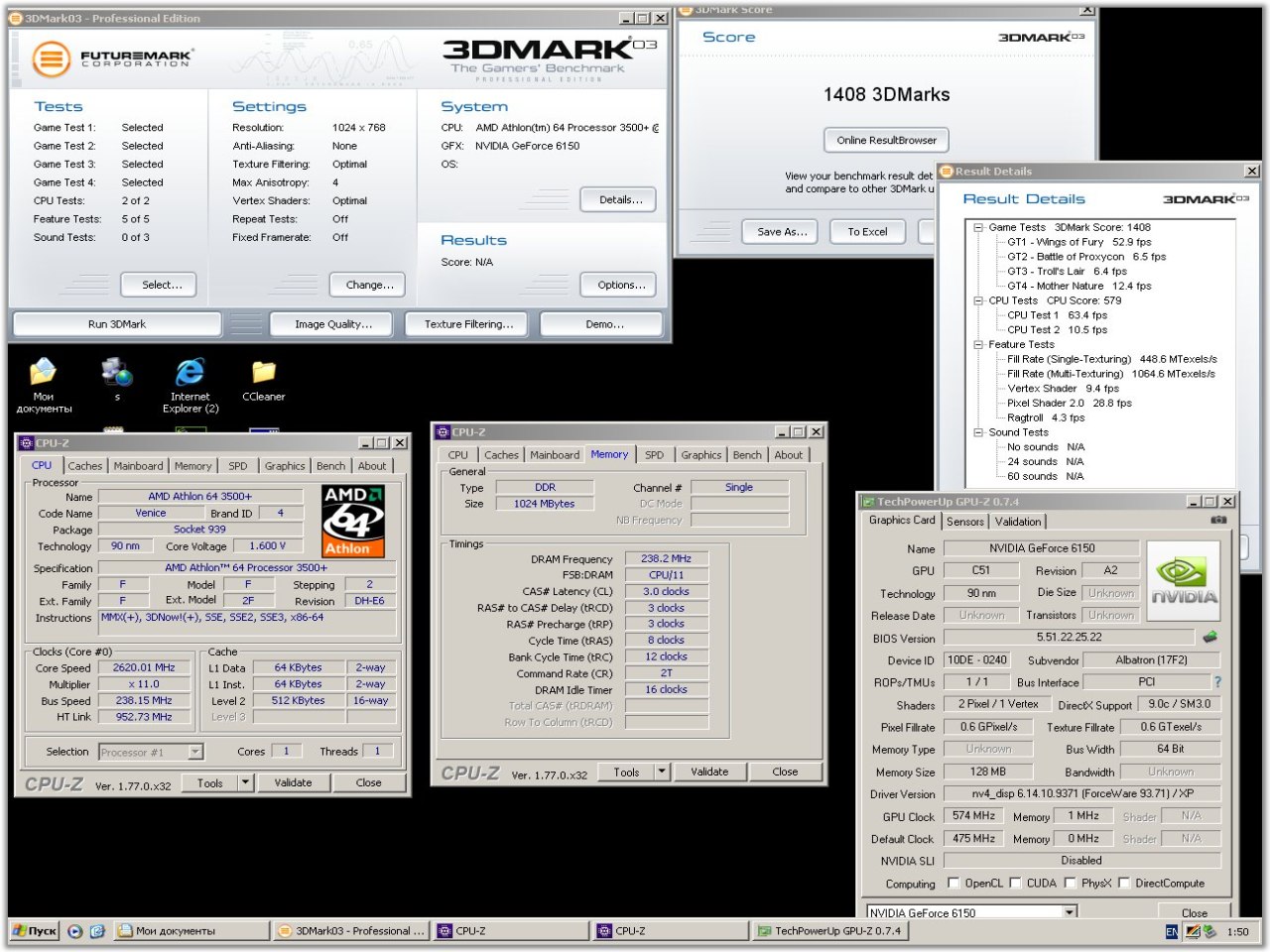Image resolution: width=1270 pixels, height=952 pixels.
Task: Collapse the Feature Tests tree node
Action: [978, 344]
